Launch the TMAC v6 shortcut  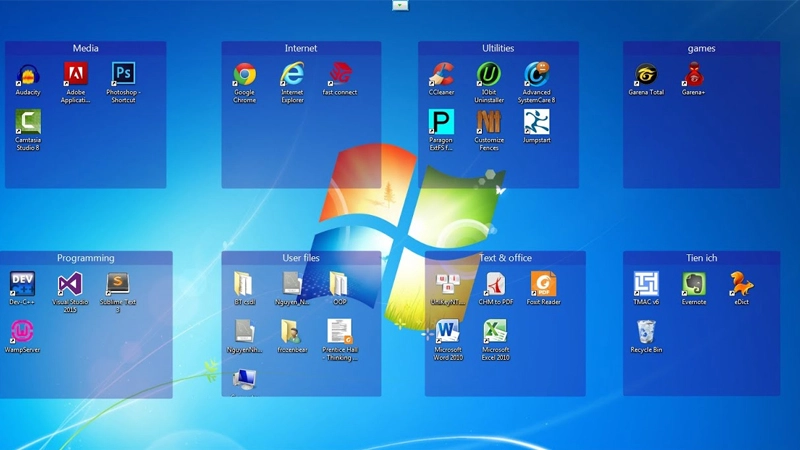(x=646, y=284)
